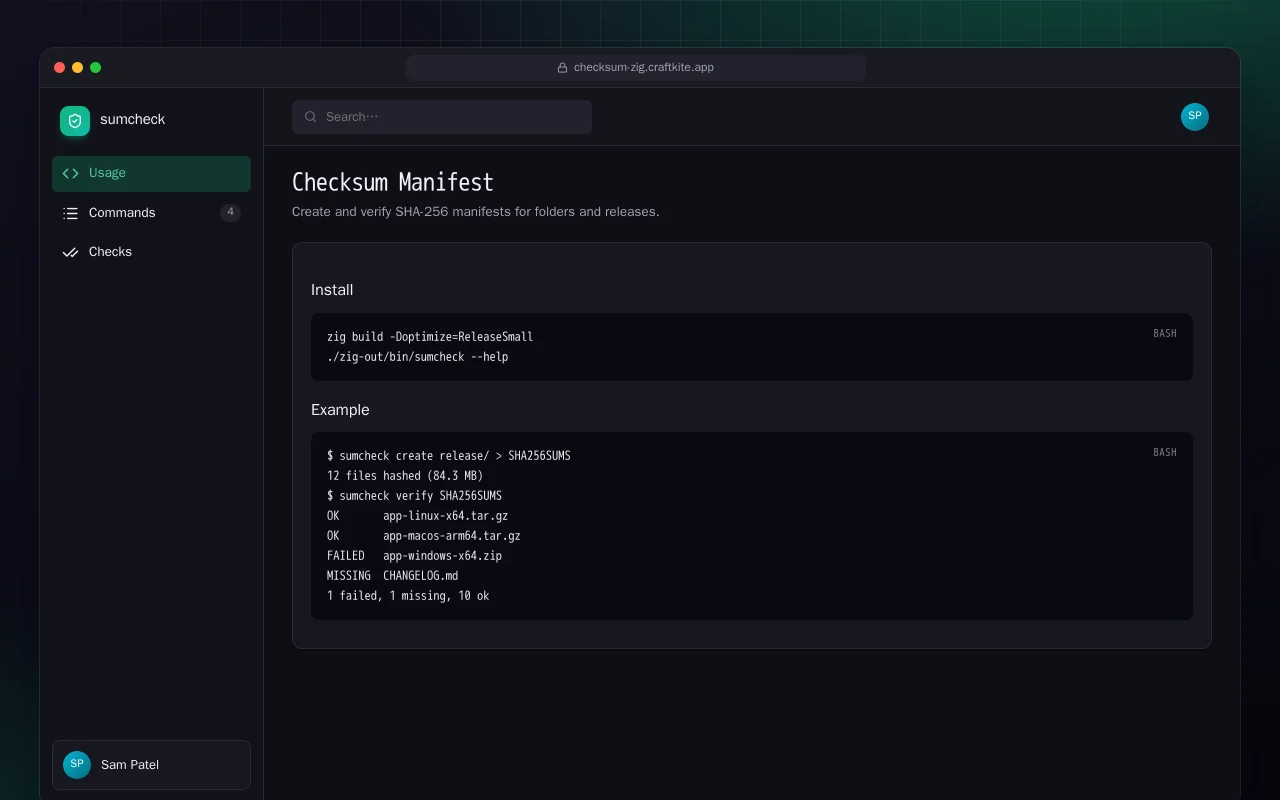1280x800 pixels.
Task: Click the SP avatar beside Sam Patel
Action: click(77, 765)
